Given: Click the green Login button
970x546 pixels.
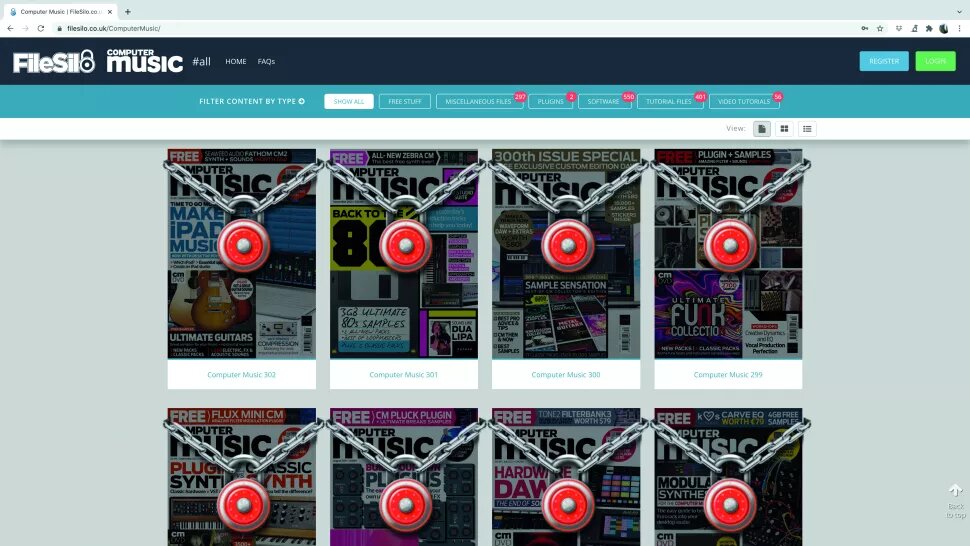Looking at the screenshot, I should (x=935, y=61).
